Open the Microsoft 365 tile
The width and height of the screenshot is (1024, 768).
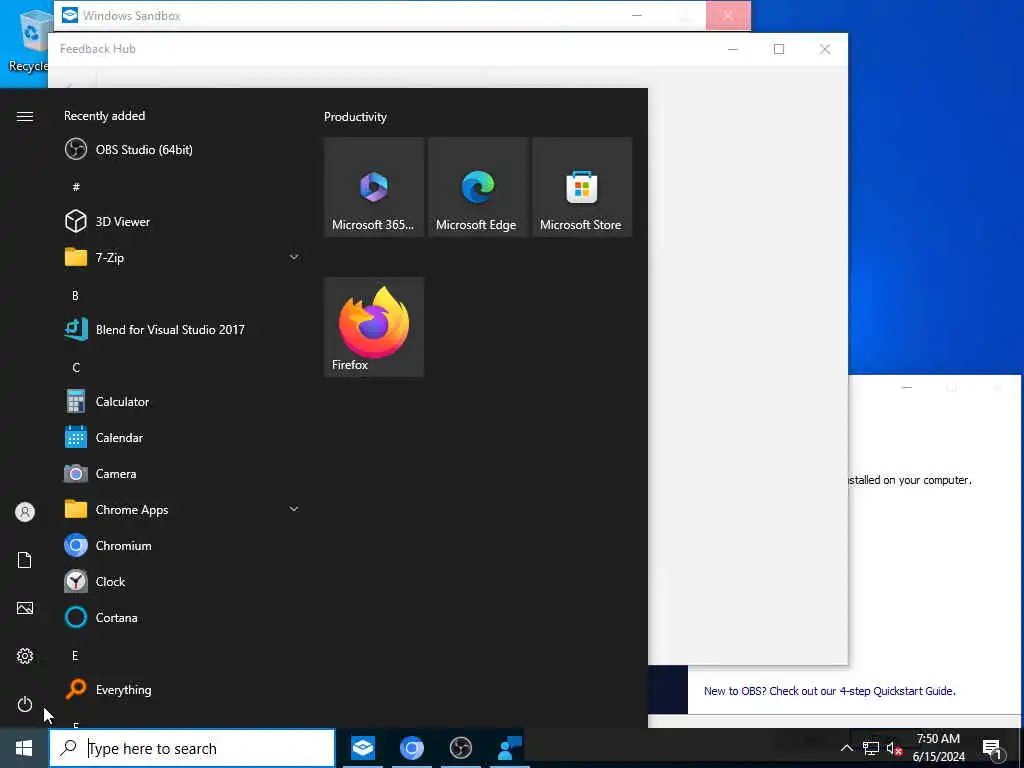click(374, 187)
